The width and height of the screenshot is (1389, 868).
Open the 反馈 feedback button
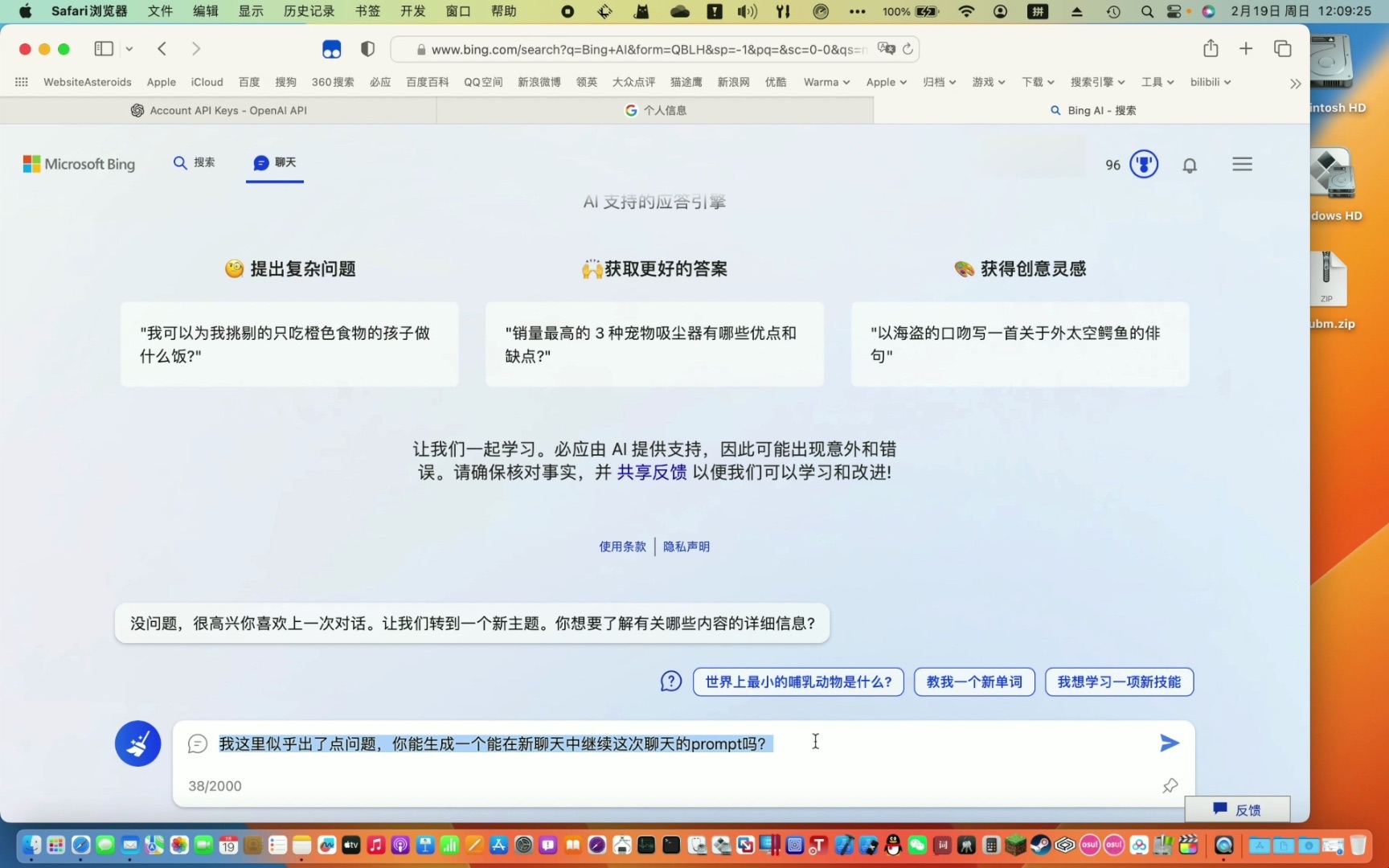pyautogui.click(x=1237, y=809)
